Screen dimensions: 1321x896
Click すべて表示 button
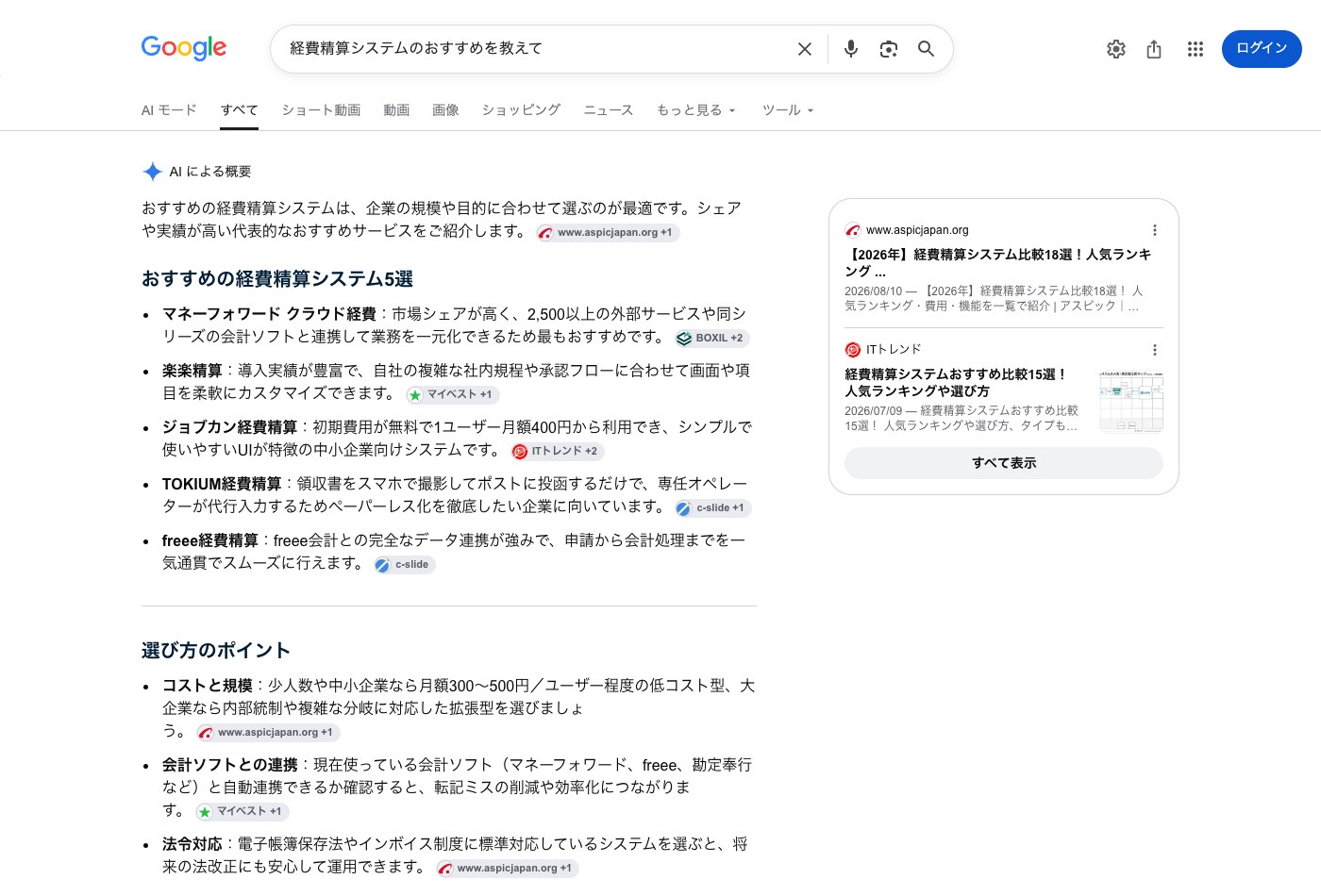1004,463
